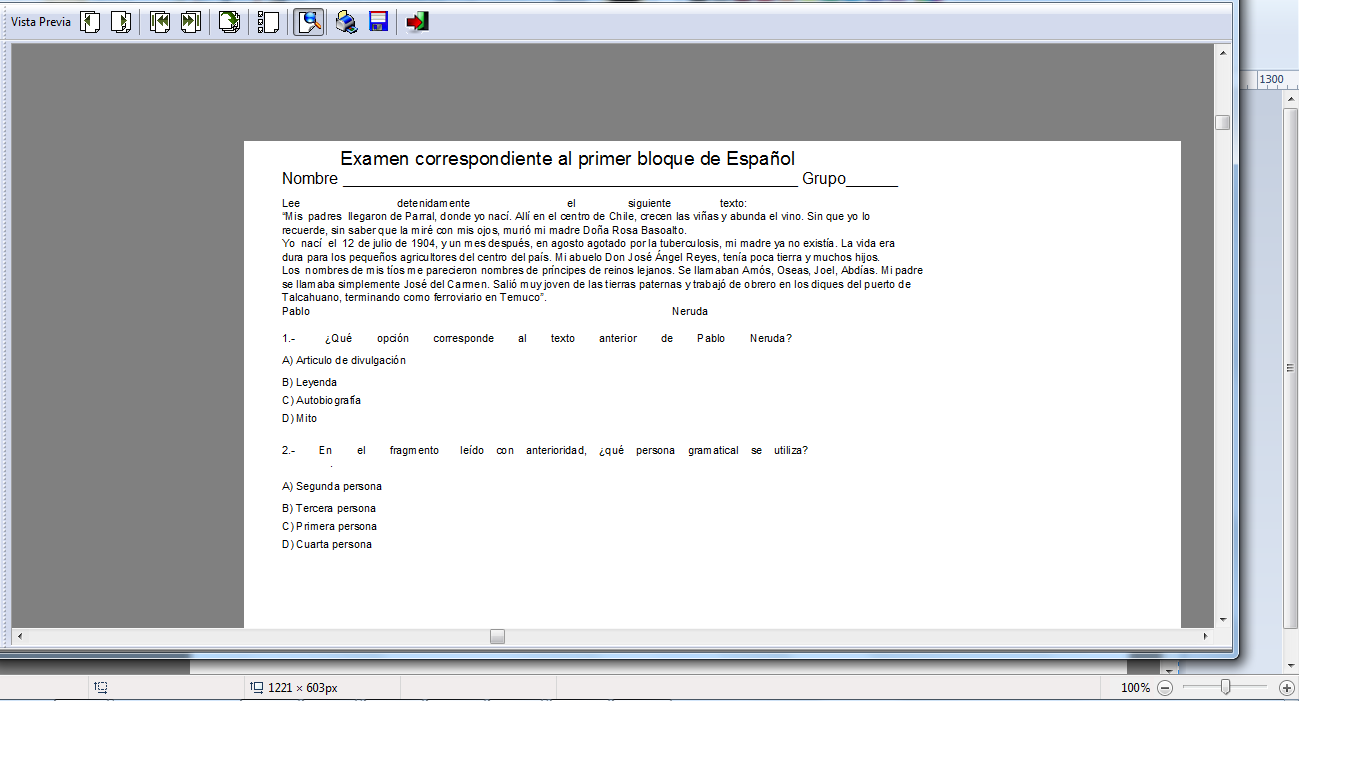This screenshot has height=768, width=1366.
Task: Click answer 'B) Leyenda'
Action: point(309,382)
